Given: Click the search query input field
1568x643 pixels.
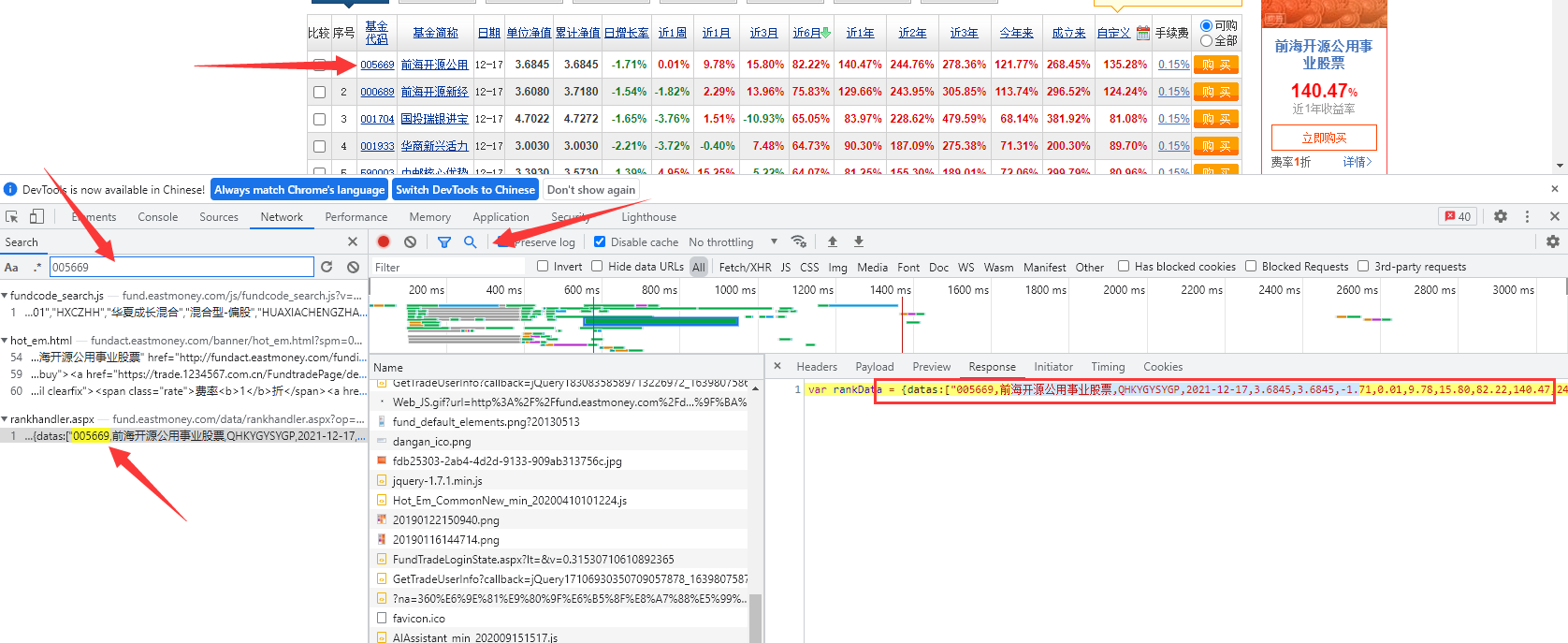Looking at the screenshot, I should pyautogui.click(x=181, y=267).
